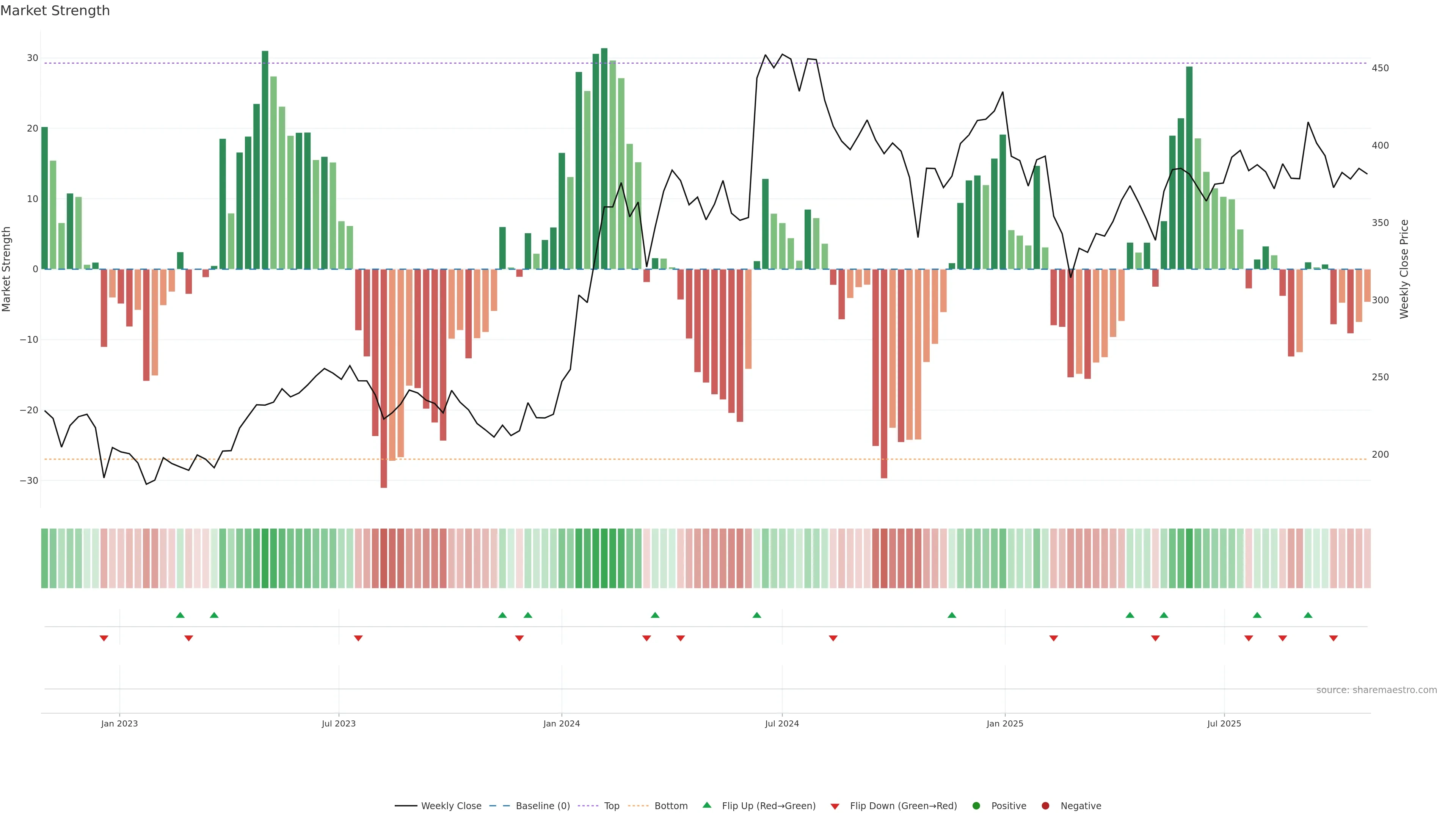Click the Market Strength chart title
The width and height of the screenshot is (1456, 819).
click(x=55, y=11)
